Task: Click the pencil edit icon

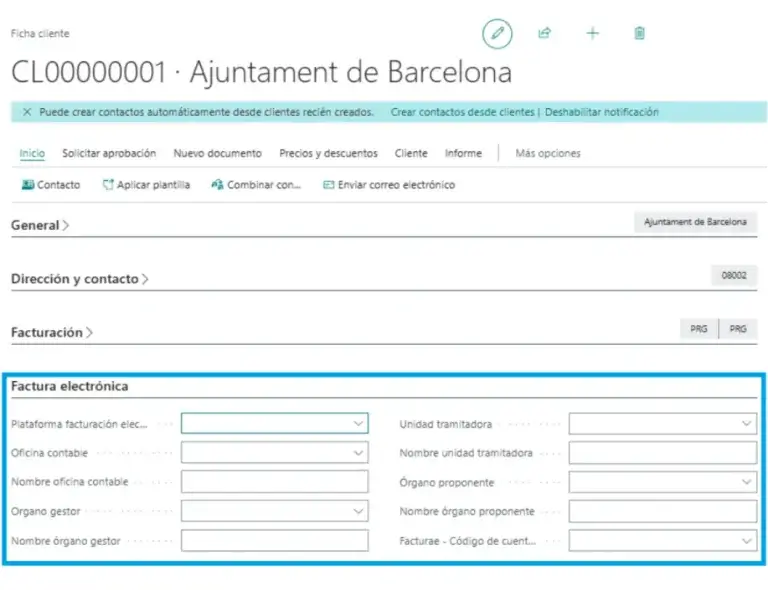Action: pyautogui.click(x=496, y=33)
